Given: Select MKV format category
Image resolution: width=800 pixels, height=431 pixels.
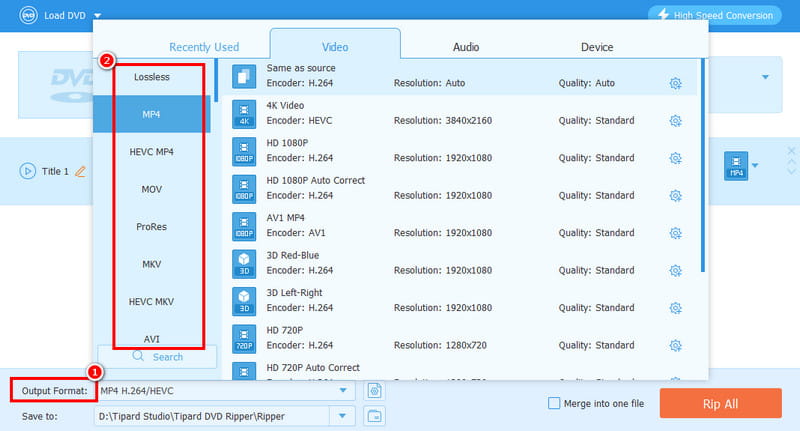Looking at the screenshot, I should pos(152,264).
